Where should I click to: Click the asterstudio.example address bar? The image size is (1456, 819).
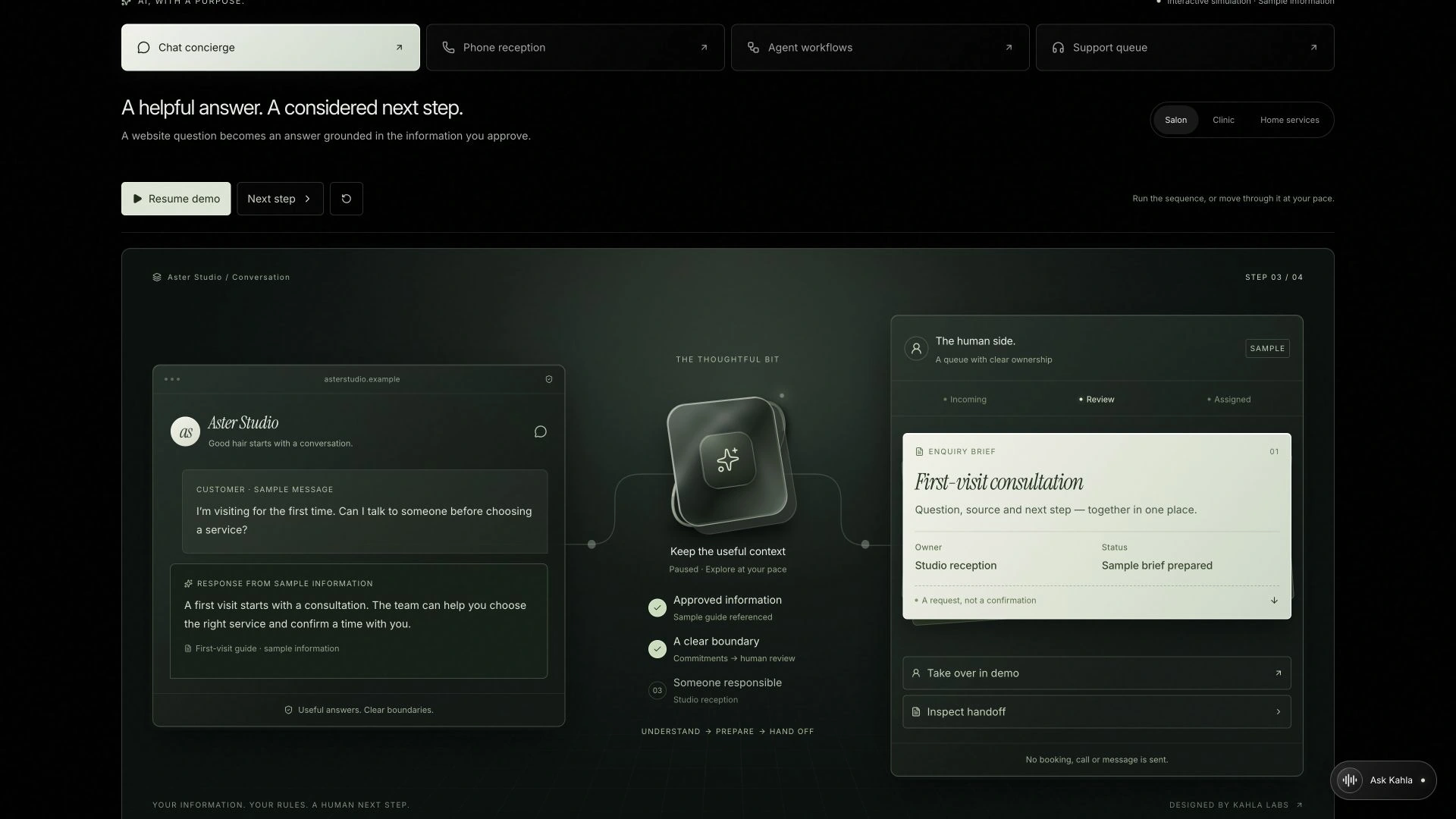(x=362, y=379)
